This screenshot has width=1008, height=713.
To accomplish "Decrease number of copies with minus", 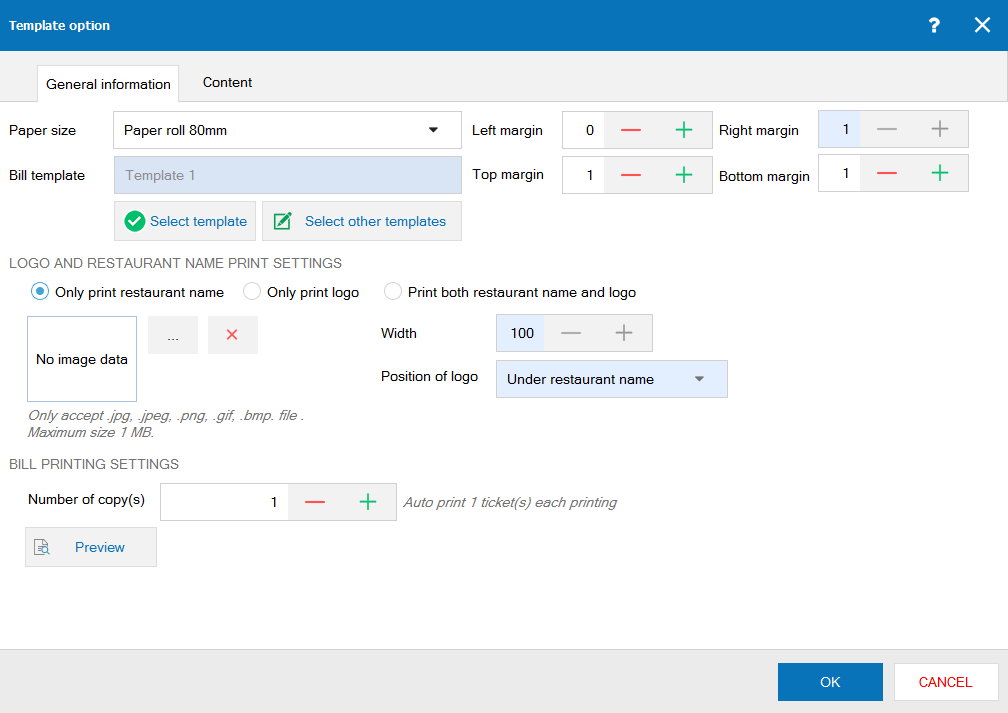I will pyautogui.click(x=315, y=502).
